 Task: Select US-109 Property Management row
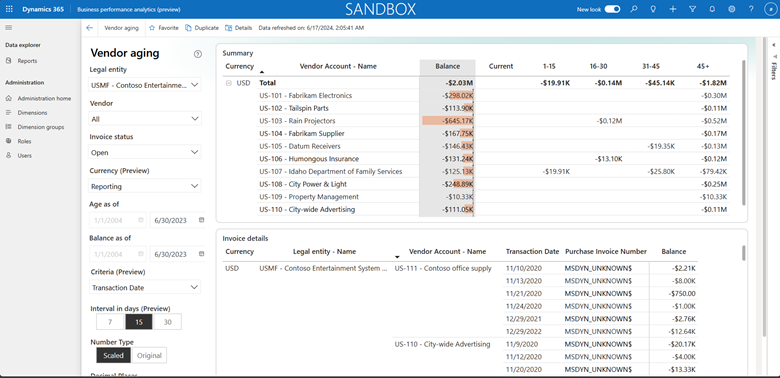point(309,197)
